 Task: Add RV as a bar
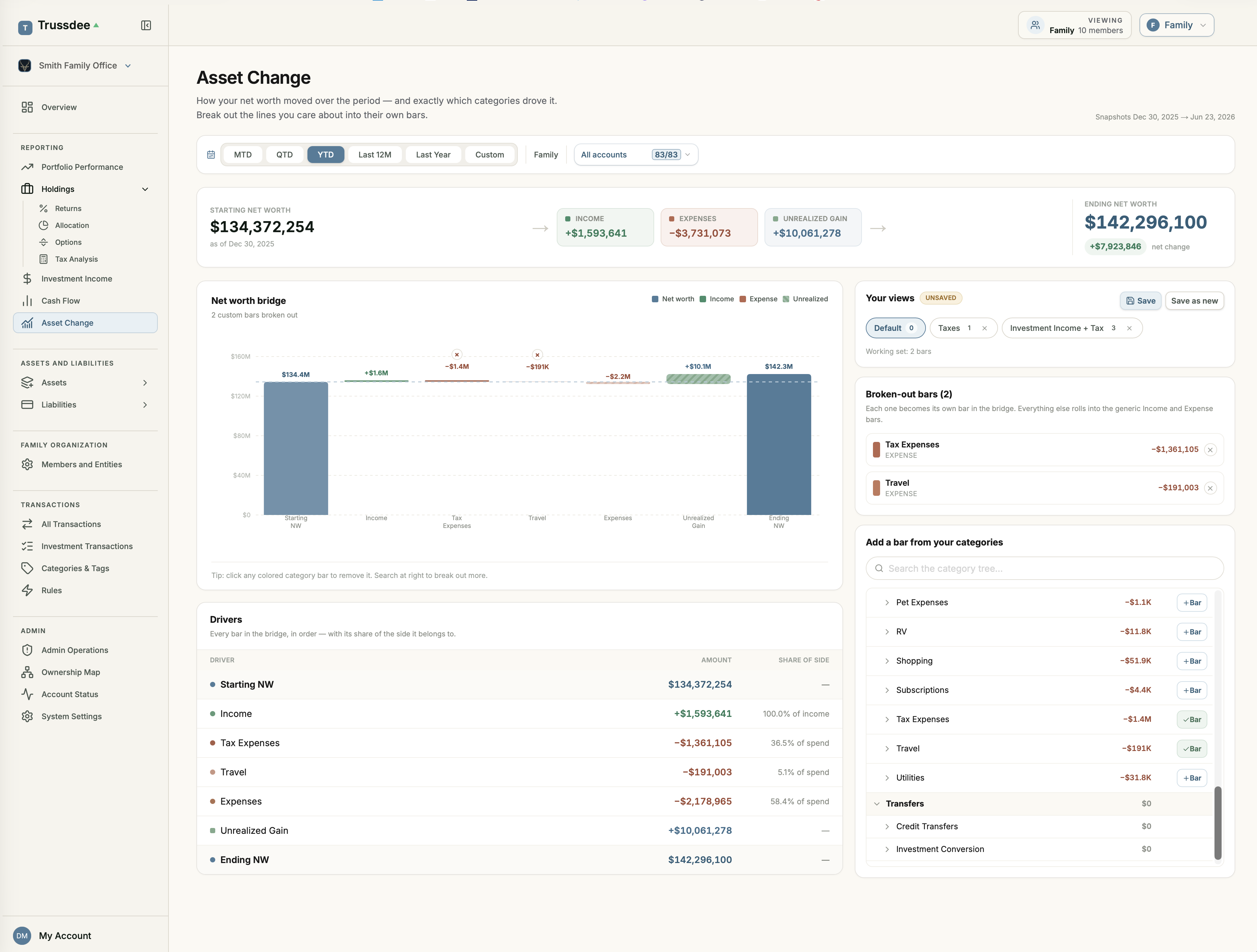tap(1192, 633)
